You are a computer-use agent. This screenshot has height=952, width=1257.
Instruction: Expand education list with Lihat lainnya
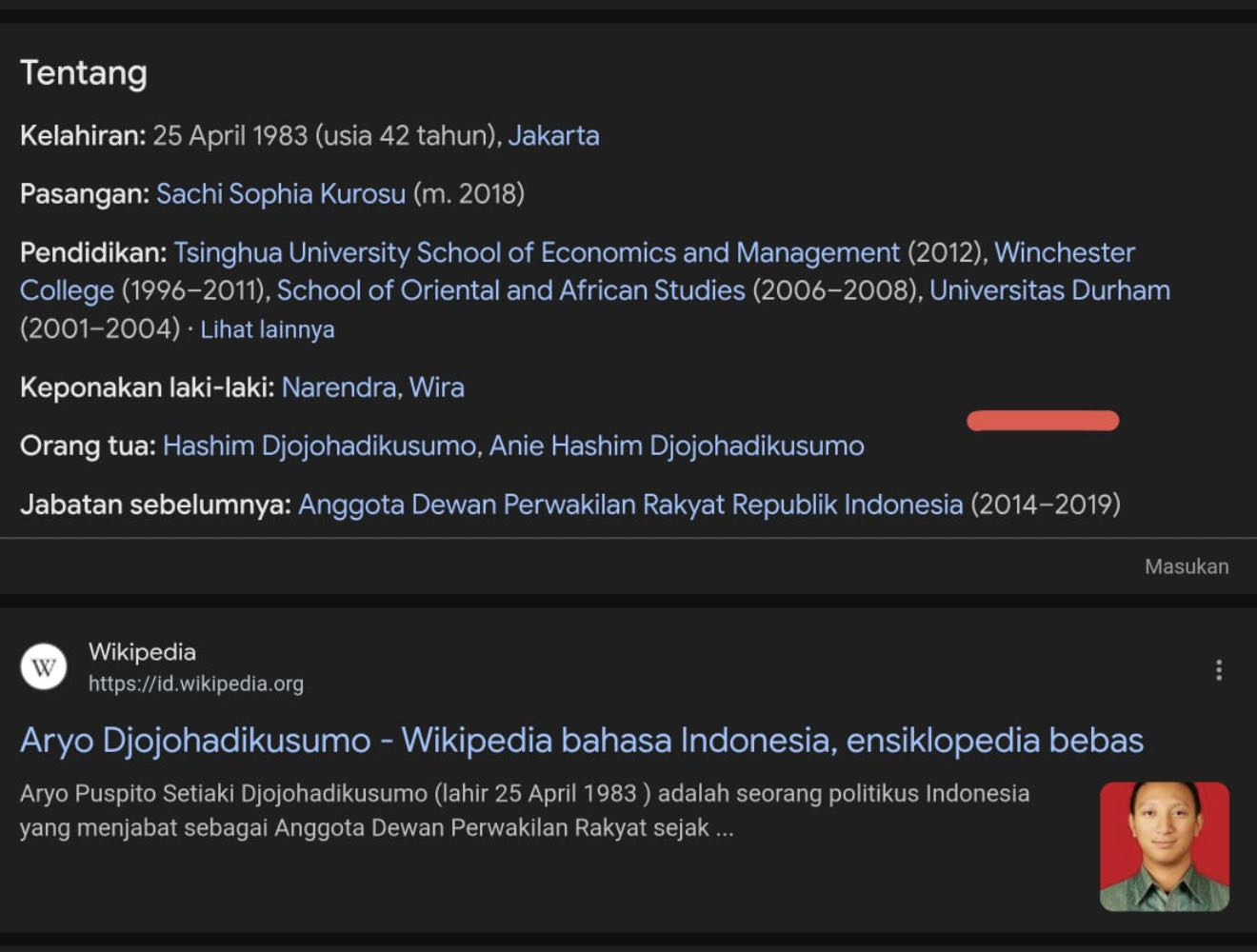coord(268,329)
